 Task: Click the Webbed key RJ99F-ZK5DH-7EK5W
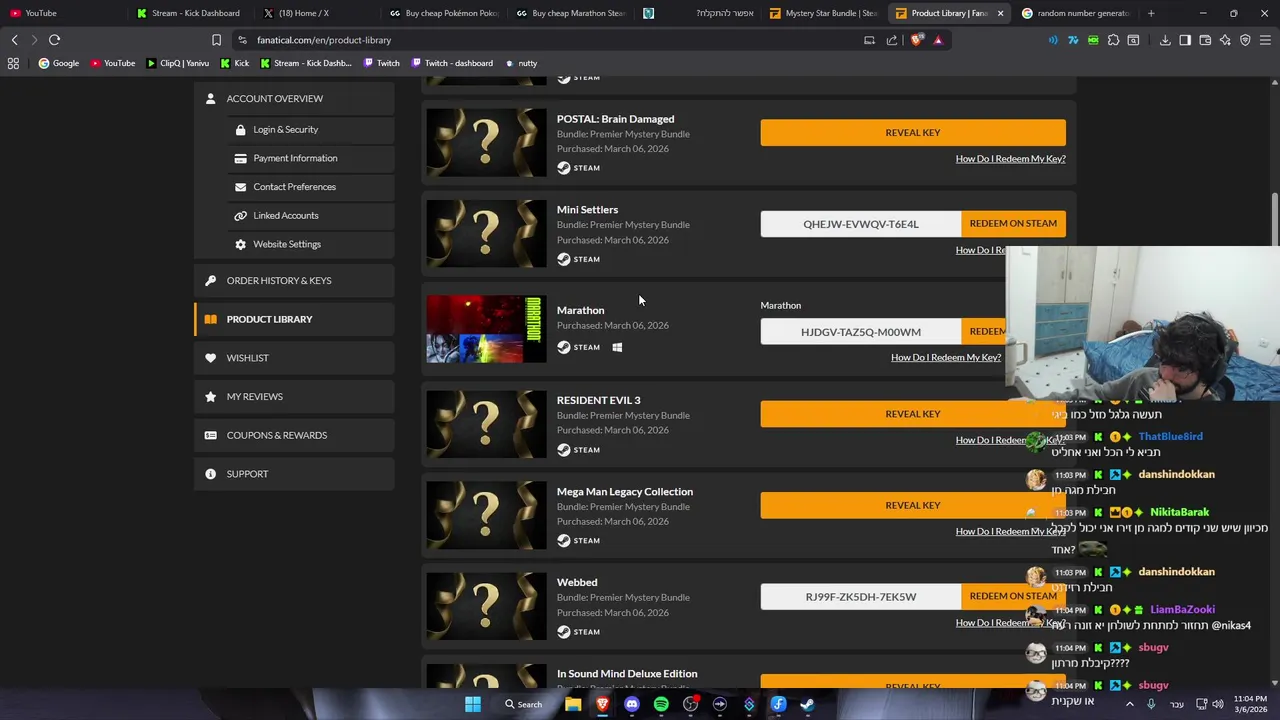[860, 597]
